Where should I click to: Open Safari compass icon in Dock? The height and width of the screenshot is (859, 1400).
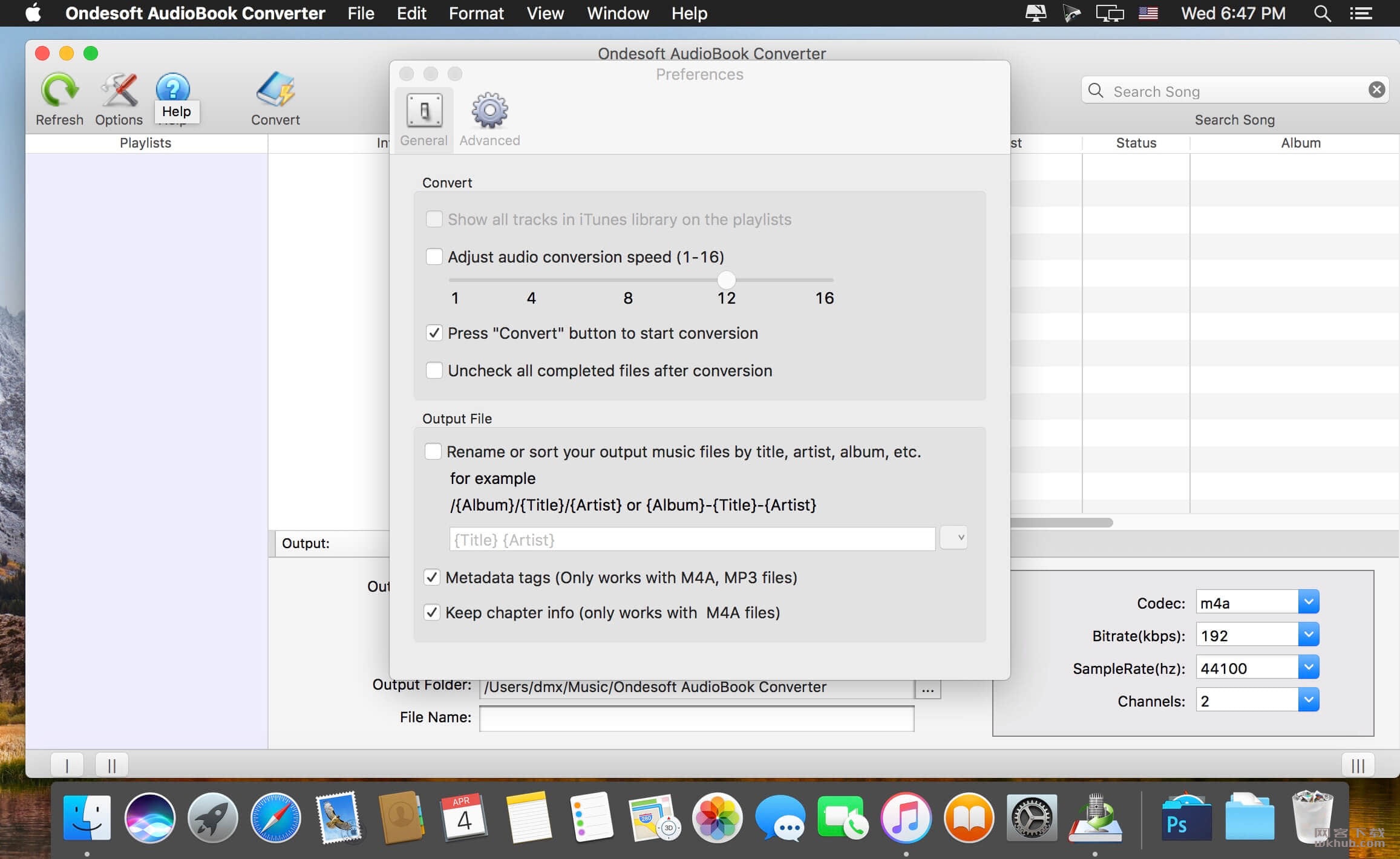(276, 818)
